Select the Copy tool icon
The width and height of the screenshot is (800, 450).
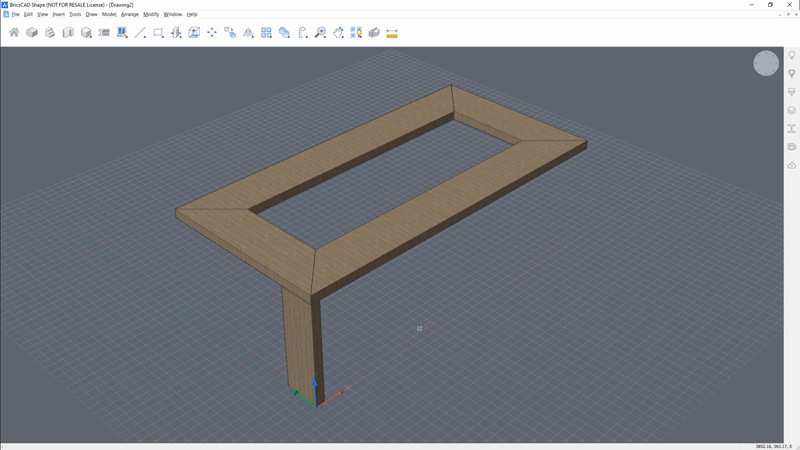coord(230,33)
